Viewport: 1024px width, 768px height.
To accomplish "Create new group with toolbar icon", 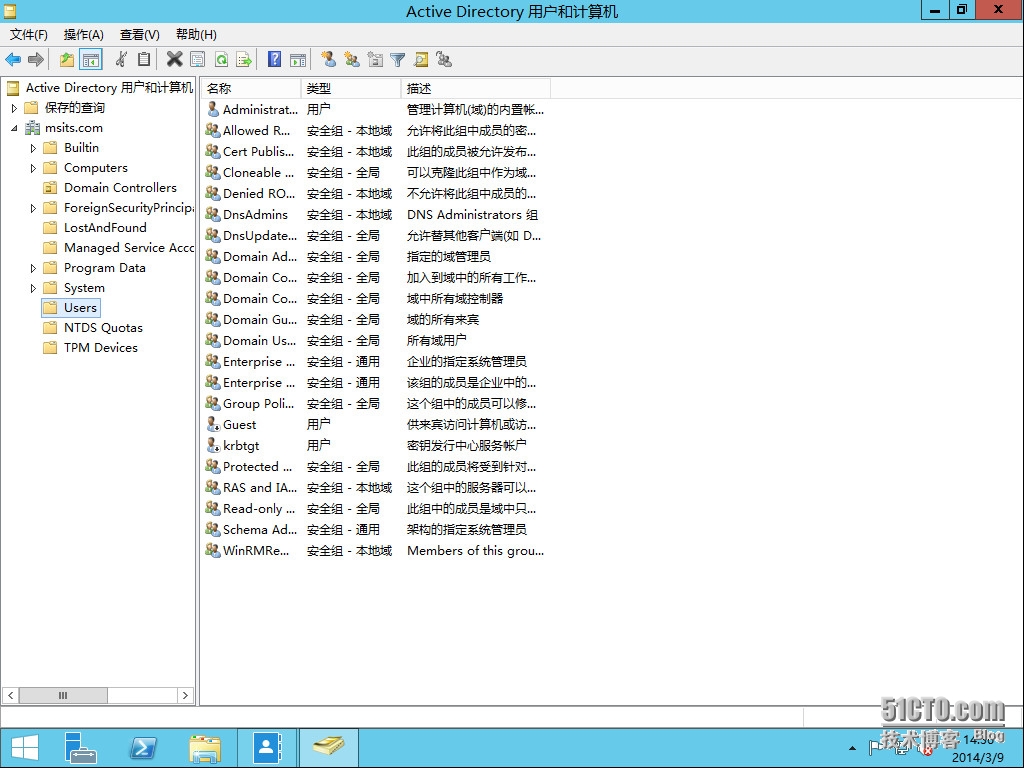I will [x=352, y=60].
